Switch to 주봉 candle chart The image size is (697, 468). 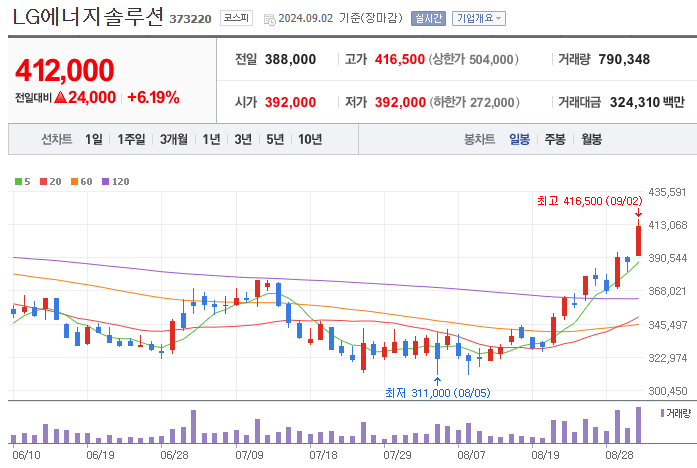[x=555, y=140]
